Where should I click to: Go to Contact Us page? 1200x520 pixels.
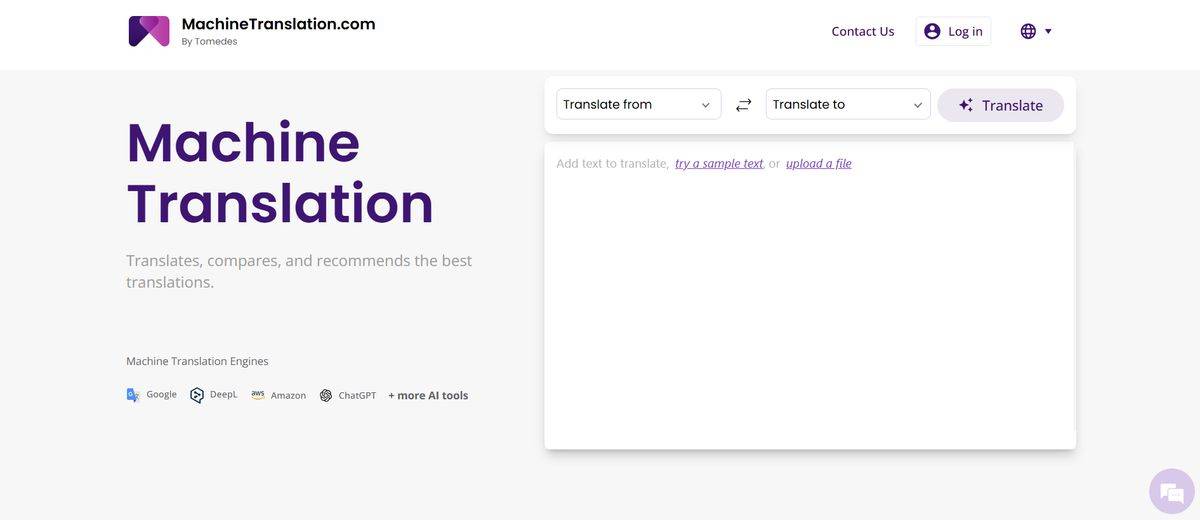[863, 31]
